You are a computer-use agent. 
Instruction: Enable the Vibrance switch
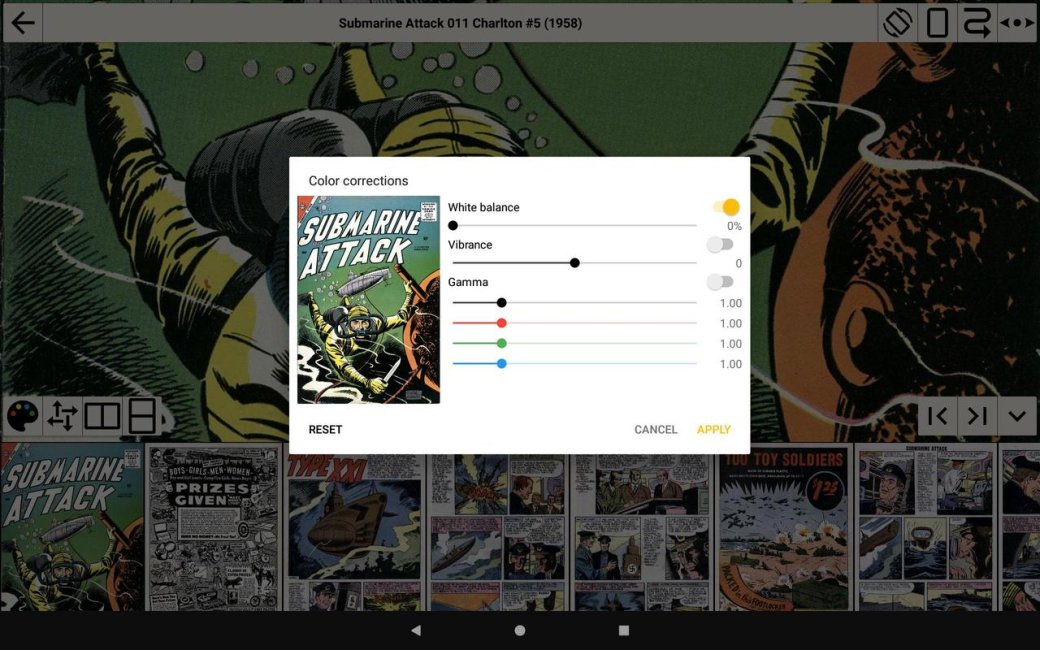(720, 245)
